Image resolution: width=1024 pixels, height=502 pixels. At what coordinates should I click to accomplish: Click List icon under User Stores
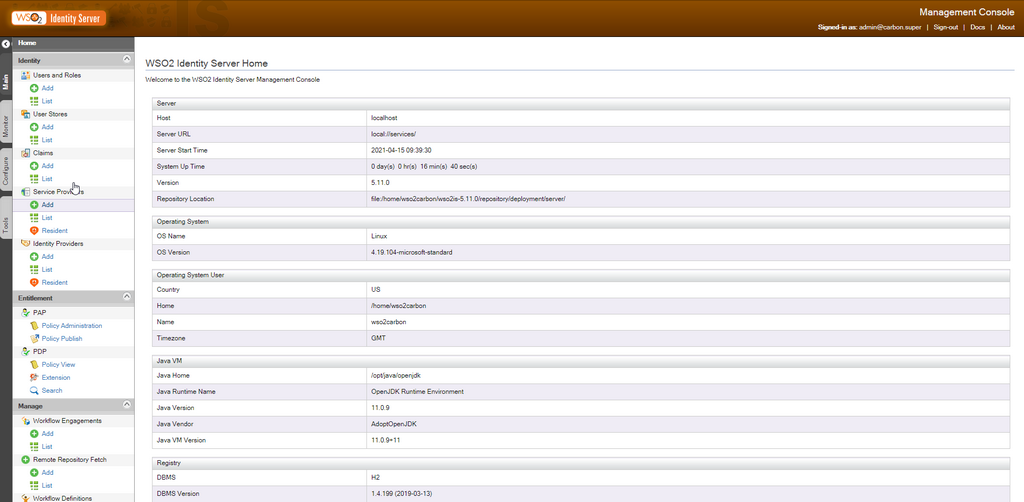pyautogui.click(x=34, y=140)
